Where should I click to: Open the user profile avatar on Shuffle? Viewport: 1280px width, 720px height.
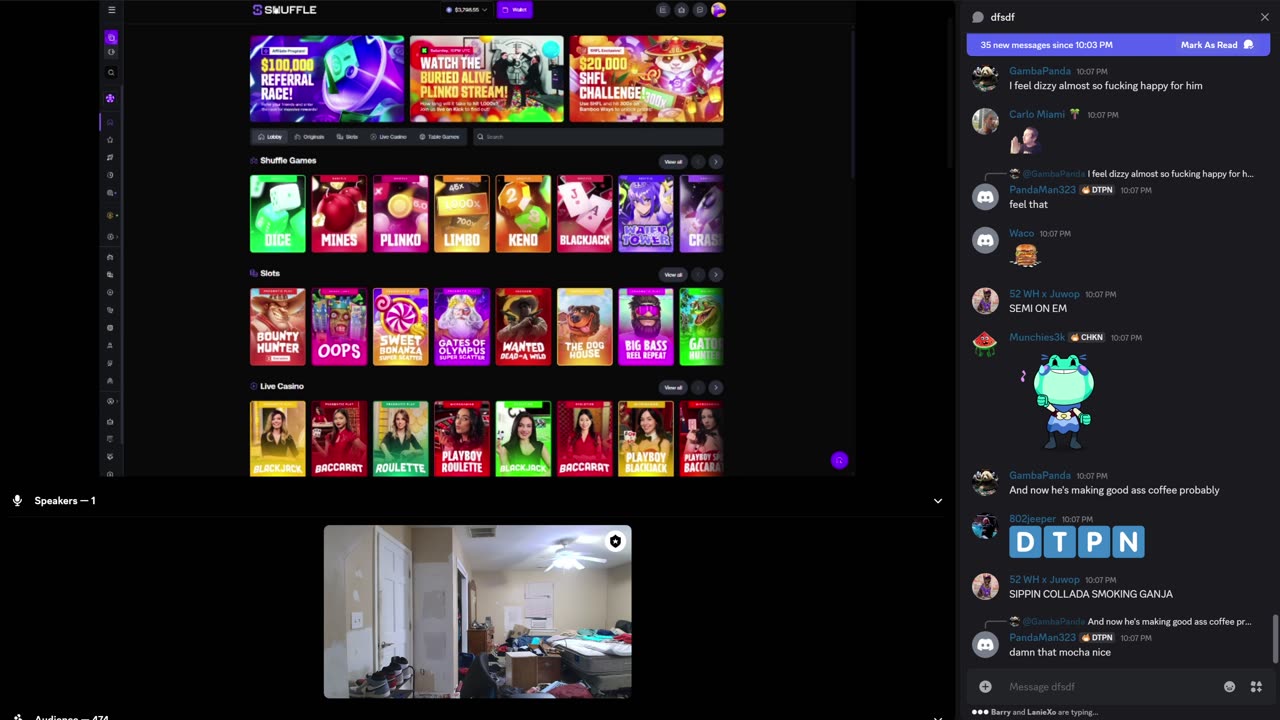tap(718, 10)
